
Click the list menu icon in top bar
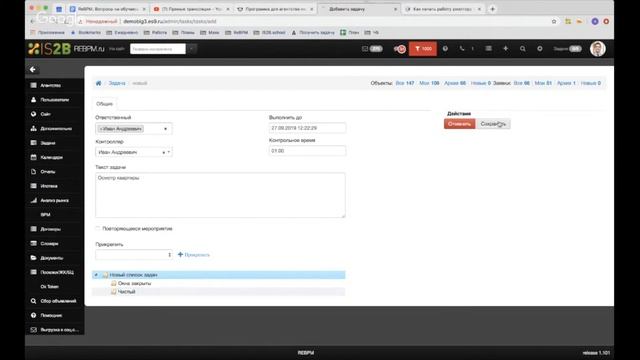[488, 49]
